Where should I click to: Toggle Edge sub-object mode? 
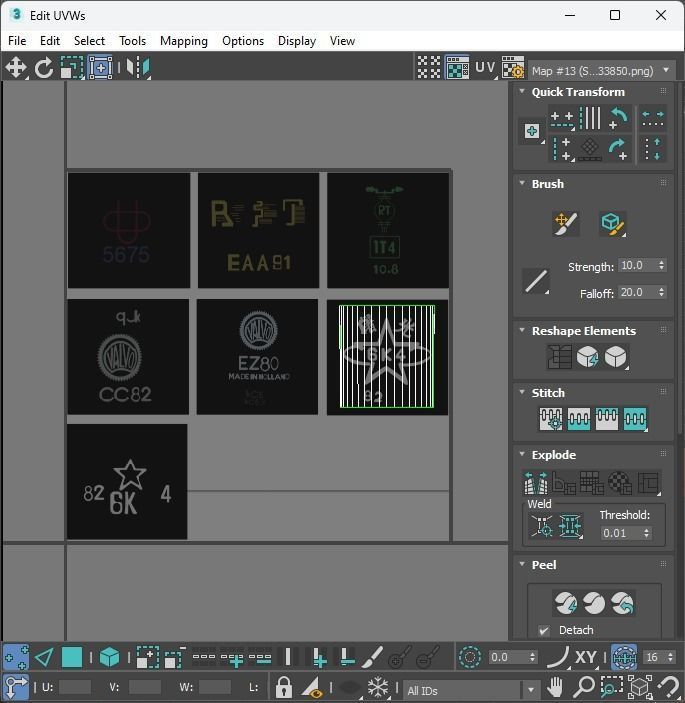coord(44,658)
